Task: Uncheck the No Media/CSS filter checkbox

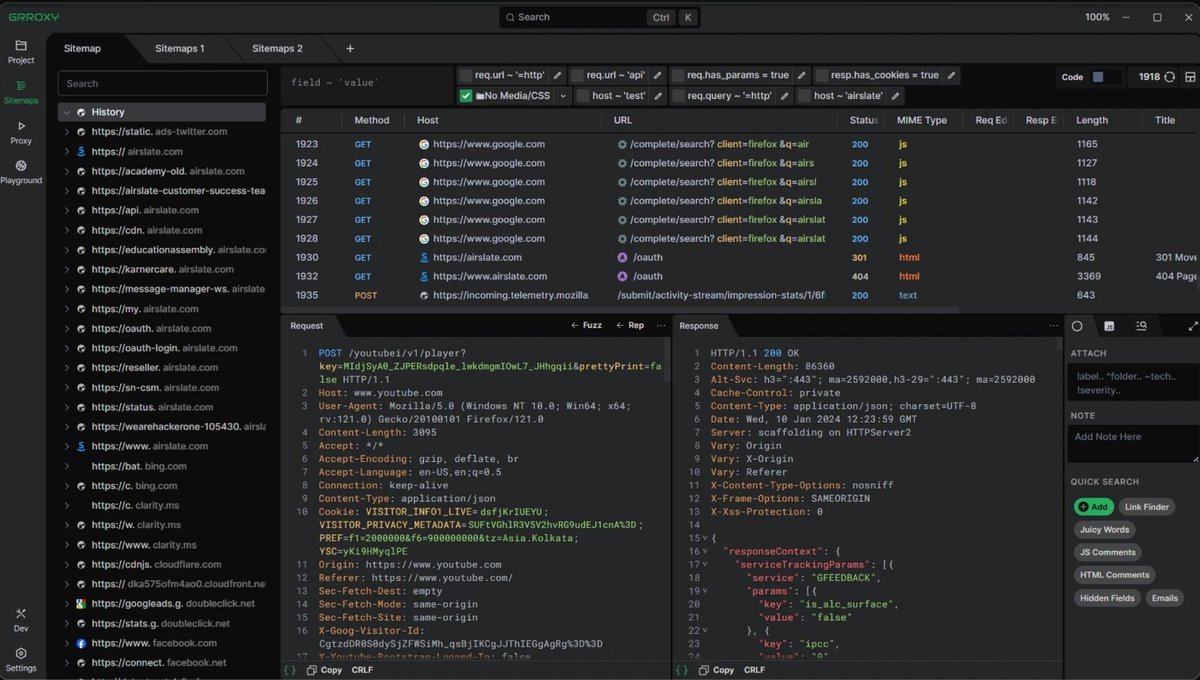Action: click(x=466, y=96)
